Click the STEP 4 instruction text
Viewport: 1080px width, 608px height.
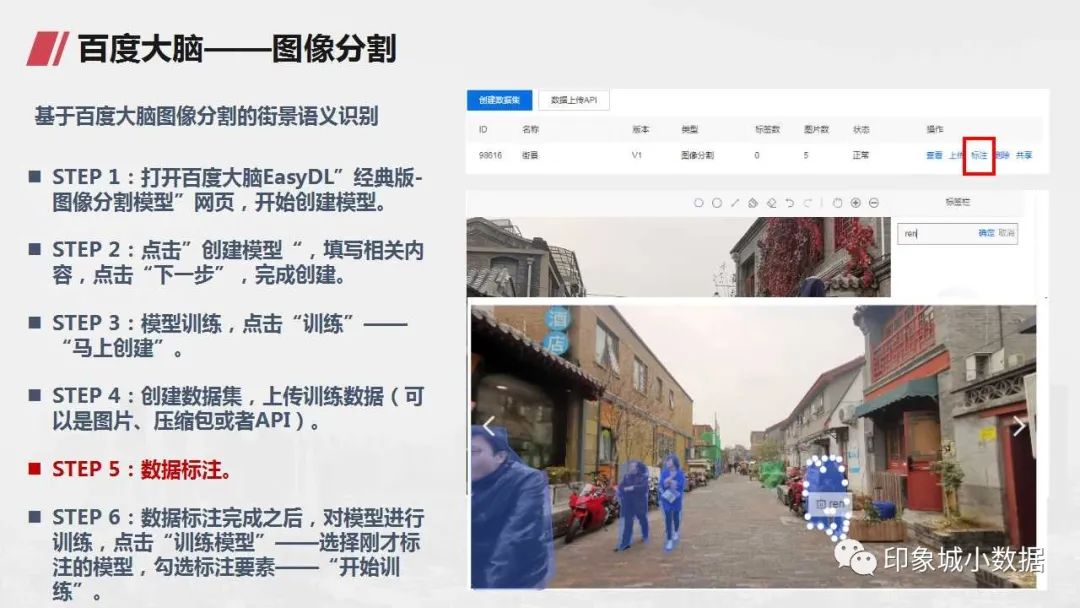coord(238,408)
